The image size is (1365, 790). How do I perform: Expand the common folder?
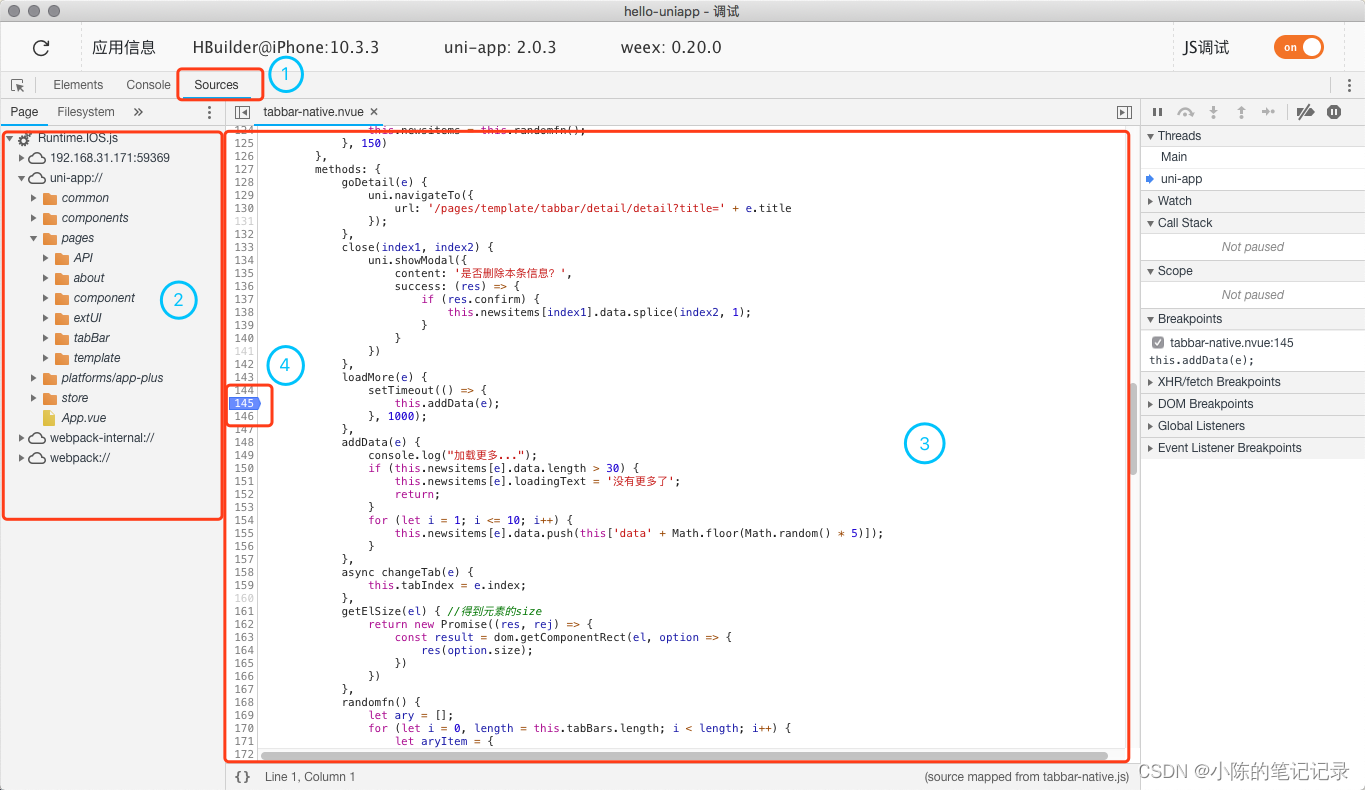pos(34,198)
